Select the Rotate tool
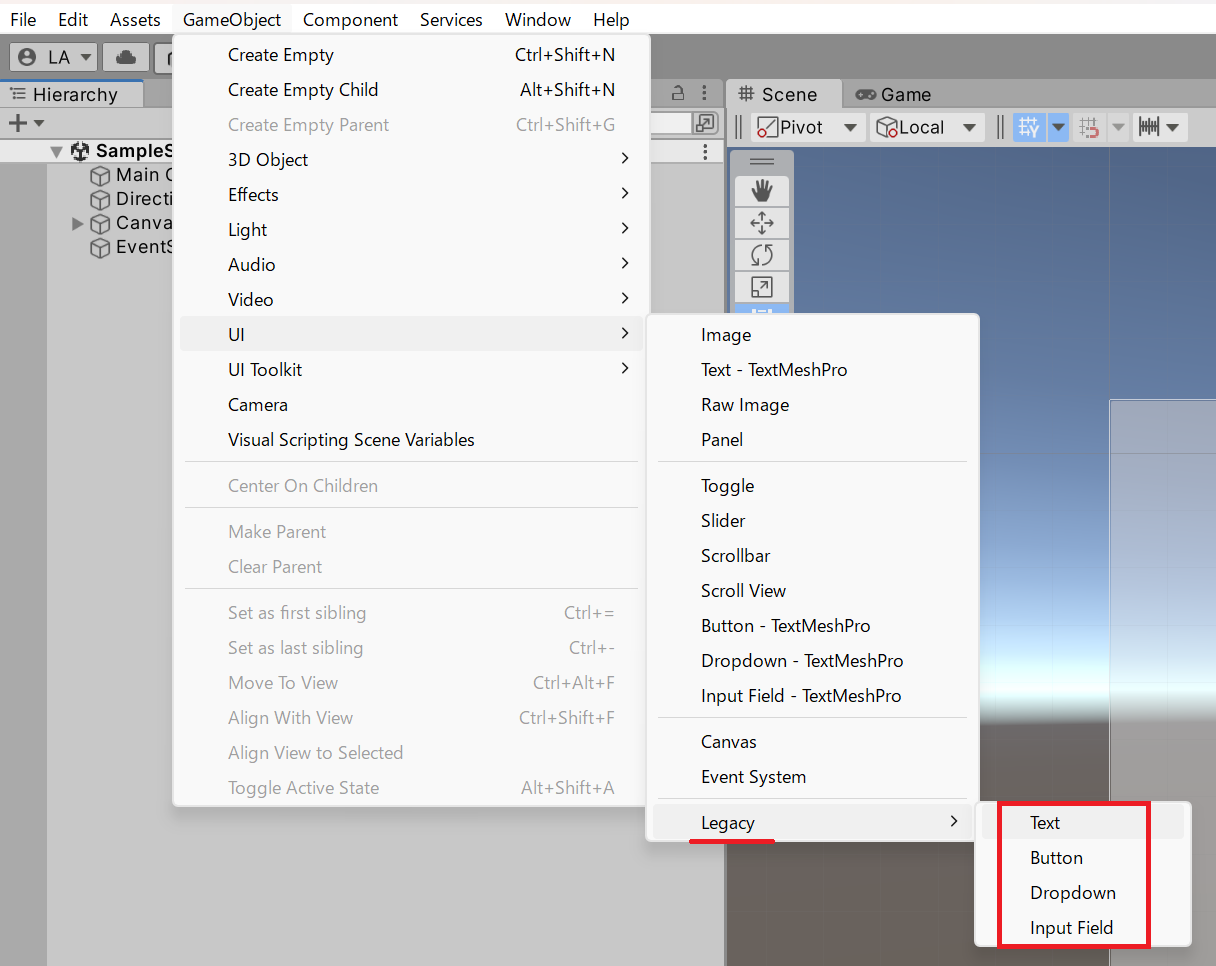 pyautogui.click(x=761, y=254)
